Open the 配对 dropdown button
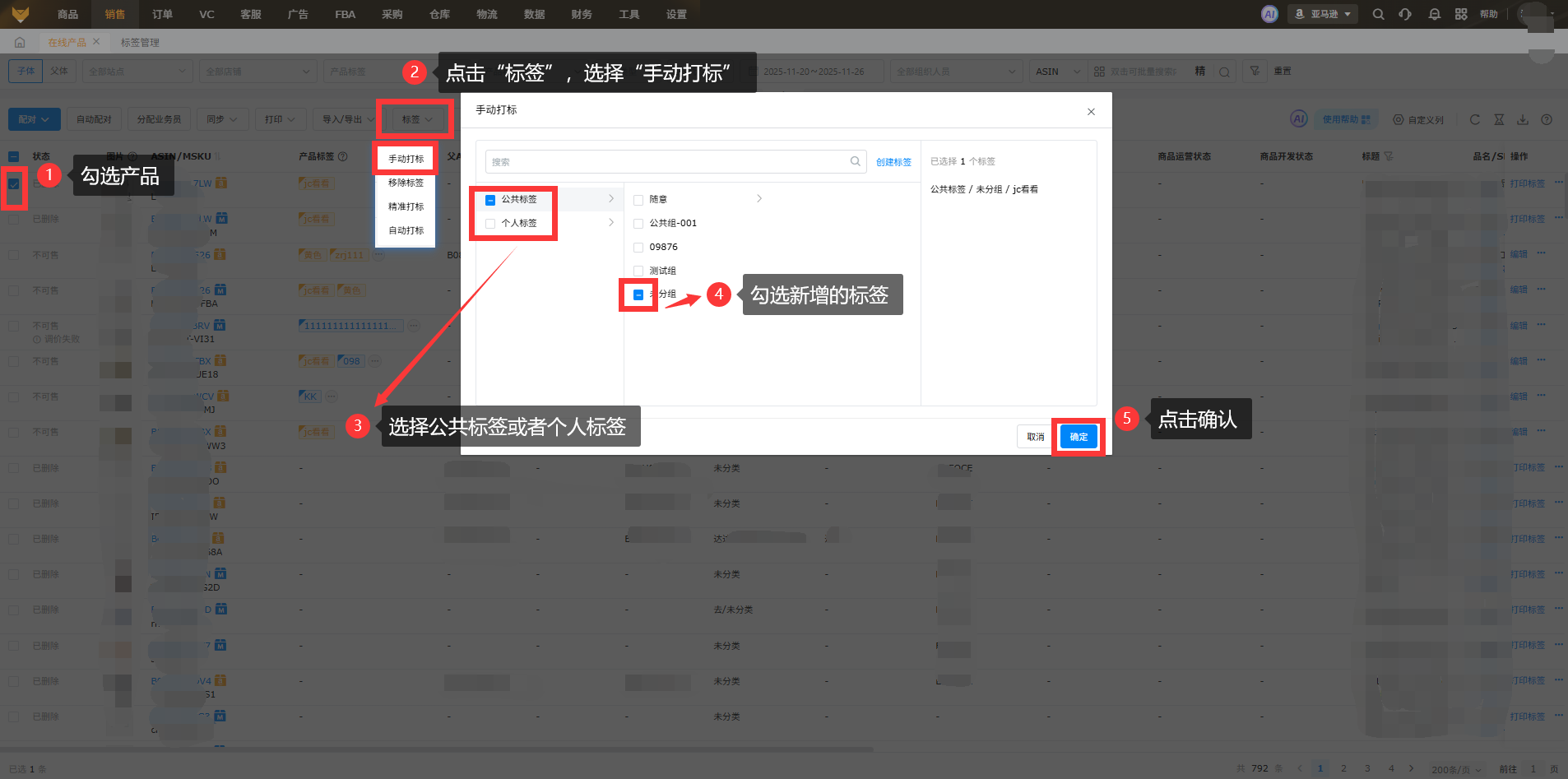Viewport: 1568px width, 779px height. pyautogui.click(x=35, y=119)
